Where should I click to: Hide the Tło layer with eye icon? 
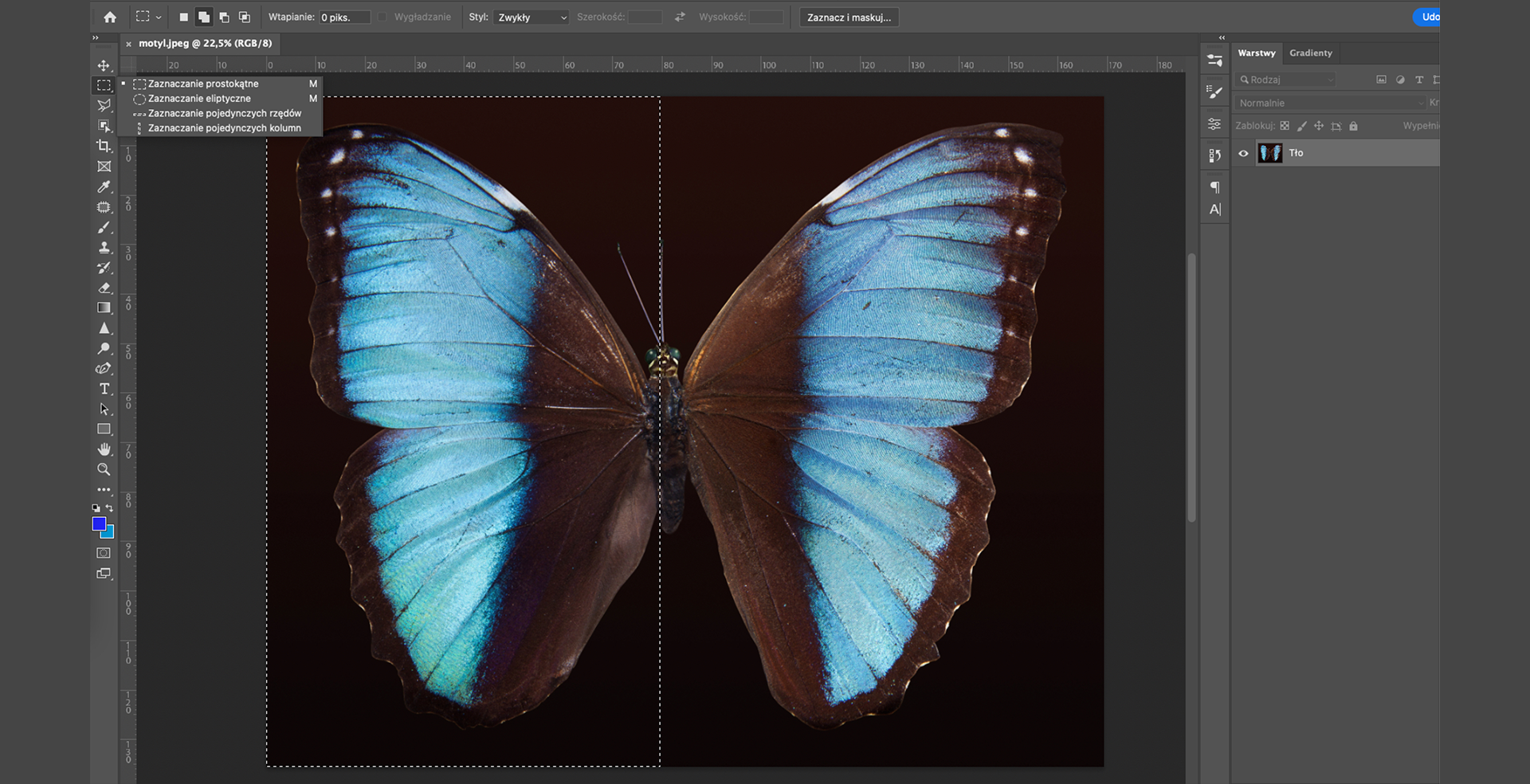pyautogui.click(x=1243, y=153)
